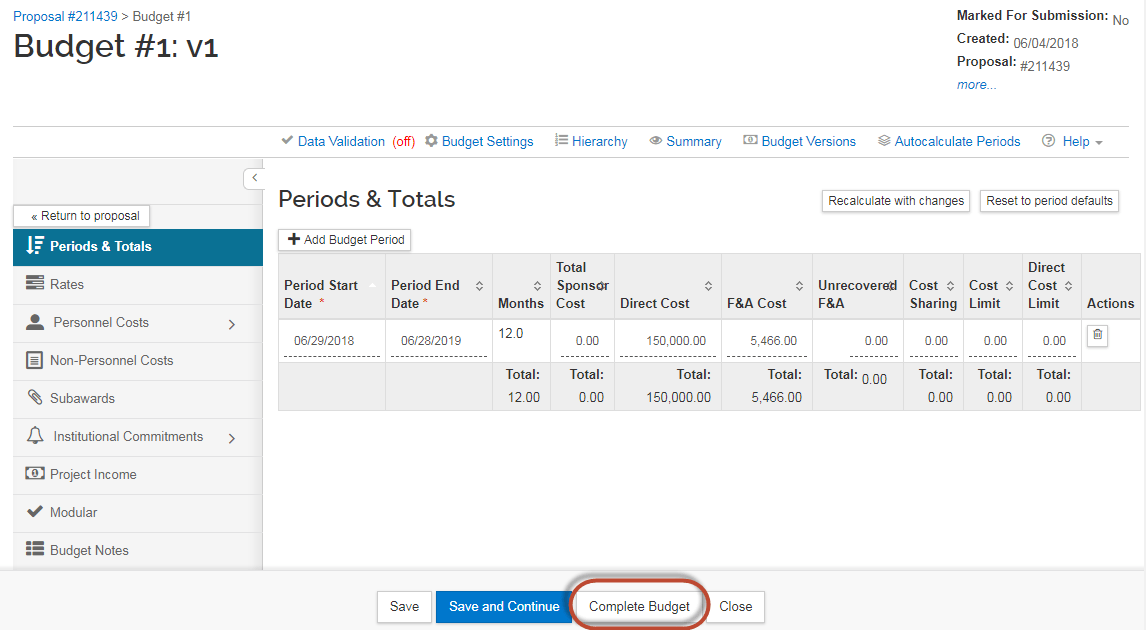Click the Non-Personnel Costs document icon
The height and width of the screenshot is (630, 1146).
point(34,360)
